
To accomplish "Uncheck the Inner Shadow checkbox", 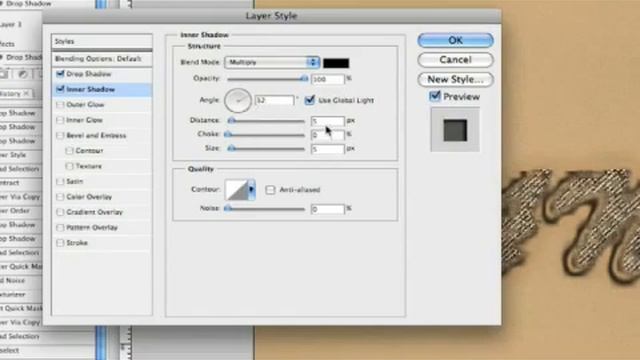I will click(x=60, y=89).
